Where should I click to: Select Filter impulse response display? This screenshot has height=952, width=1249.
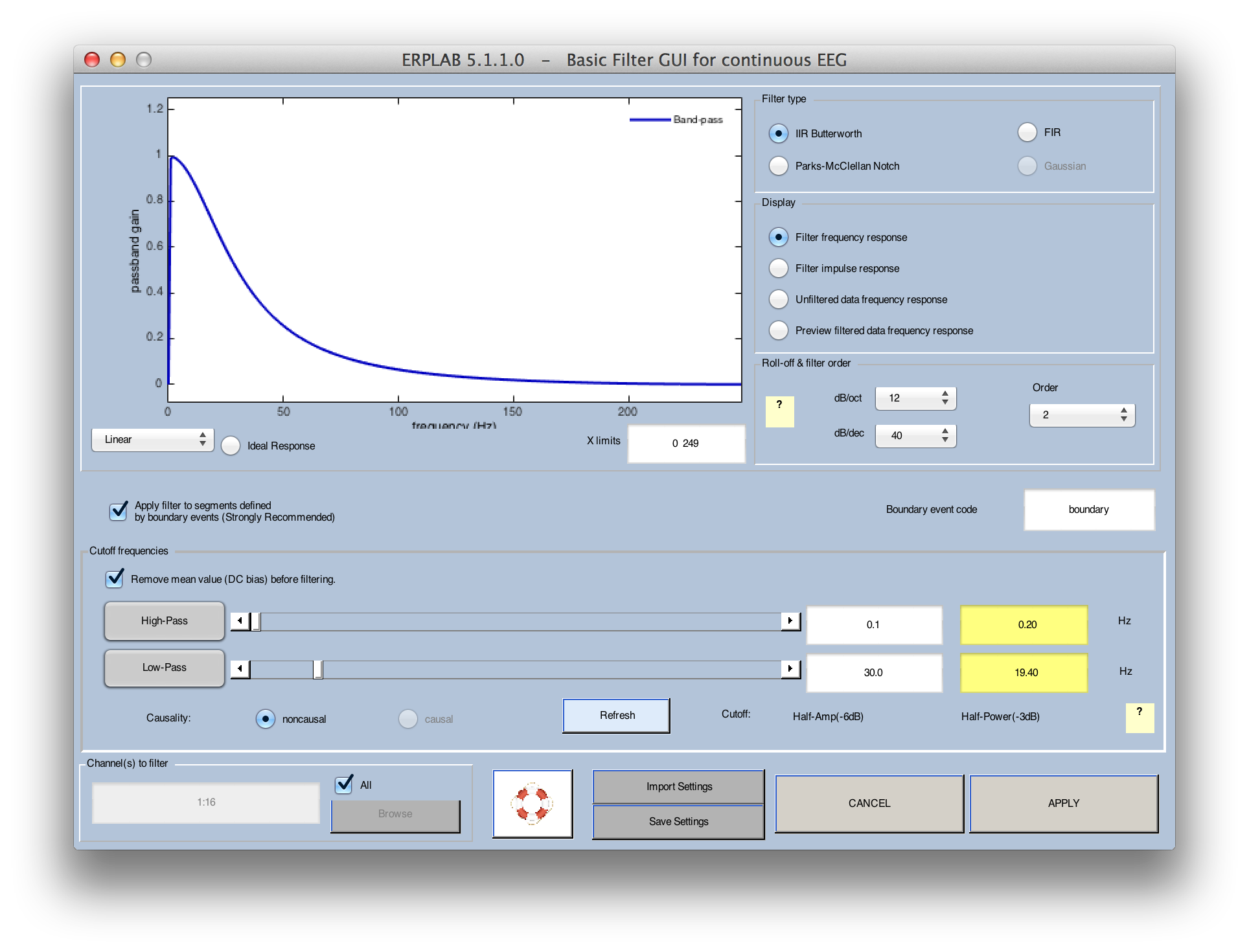click(x=779, y=268)
